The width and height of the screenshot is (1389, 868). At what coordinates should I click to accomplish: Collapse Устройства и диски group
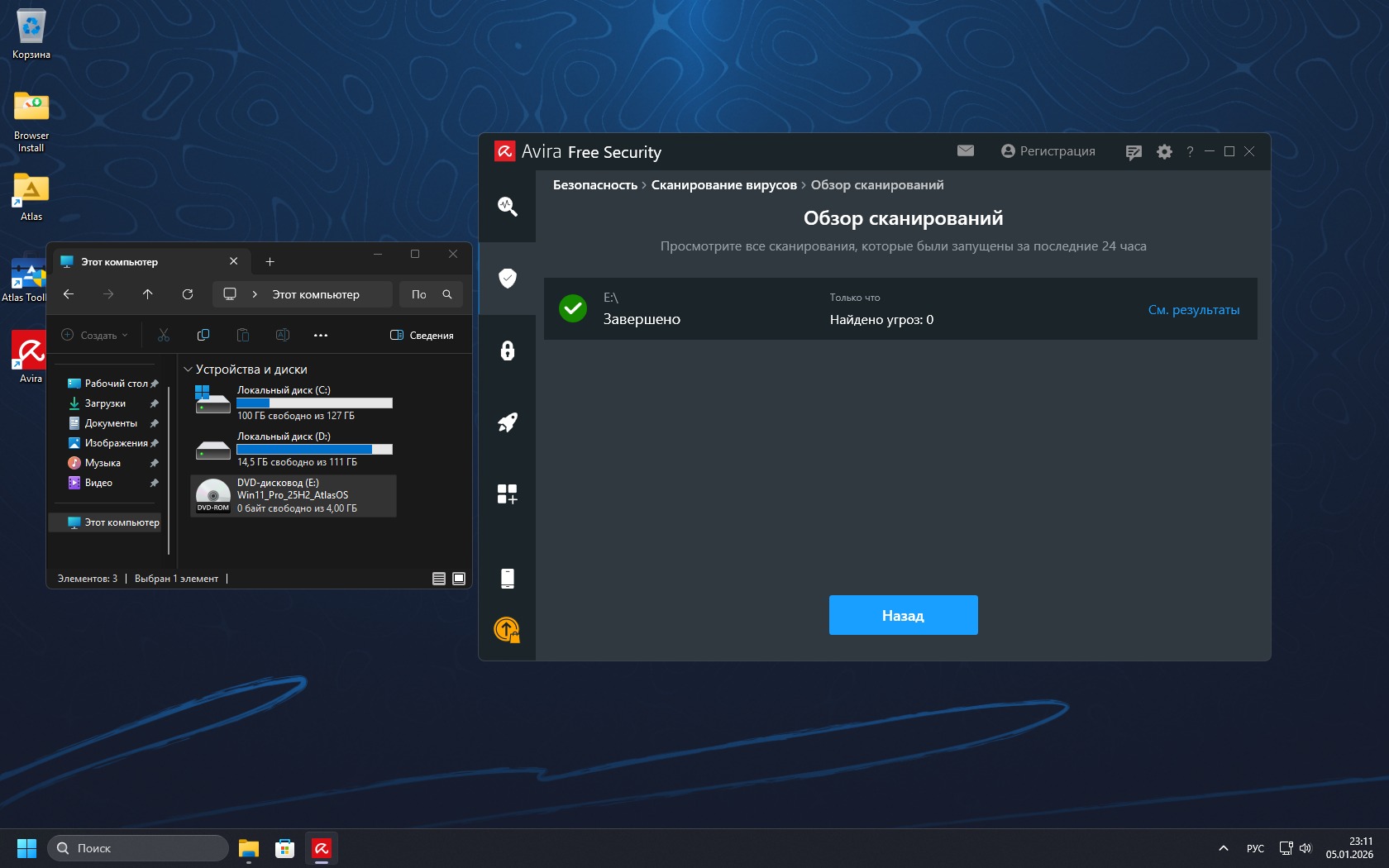pyautogui.click(x=188, y=370)
